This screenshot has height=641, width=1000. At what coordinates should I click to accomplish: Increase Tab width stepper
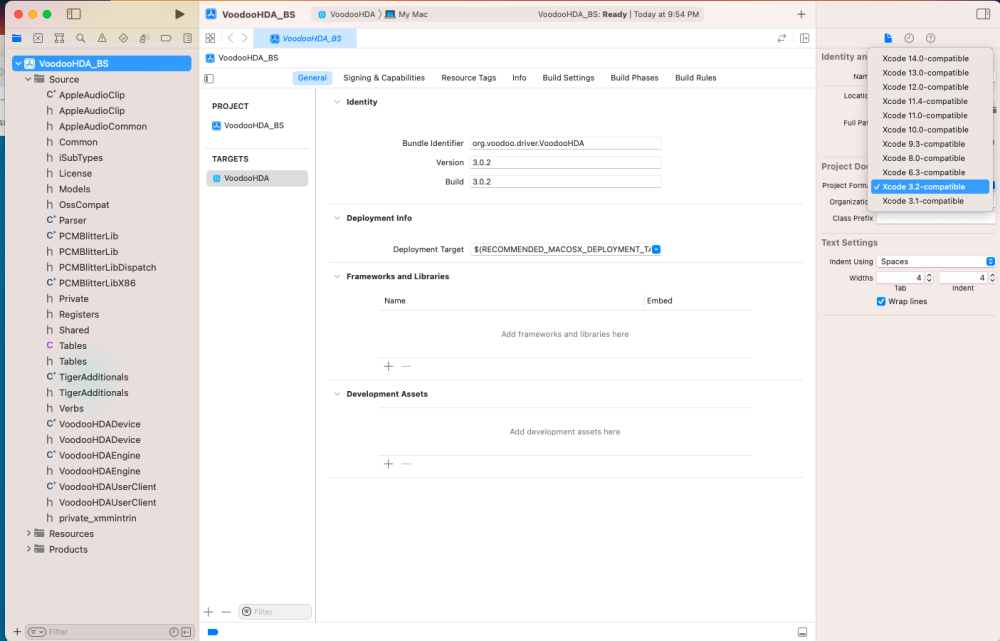pyautogui.click(x=929, y=275)
